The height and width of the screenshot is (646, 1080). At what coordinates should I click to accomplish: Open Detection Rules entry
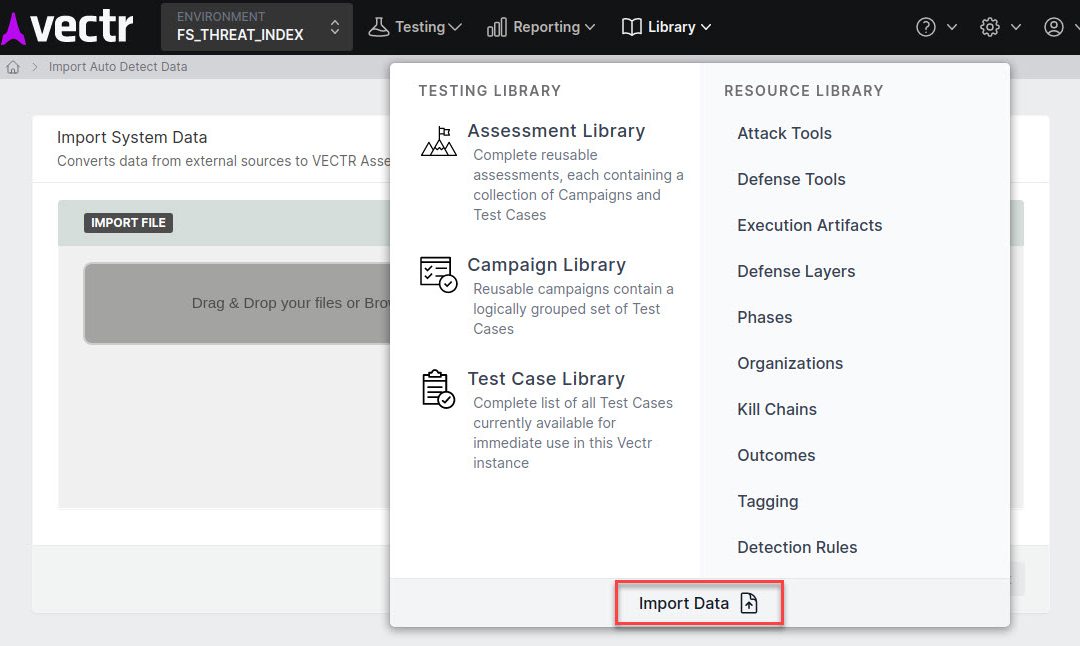tap(797, 547)
